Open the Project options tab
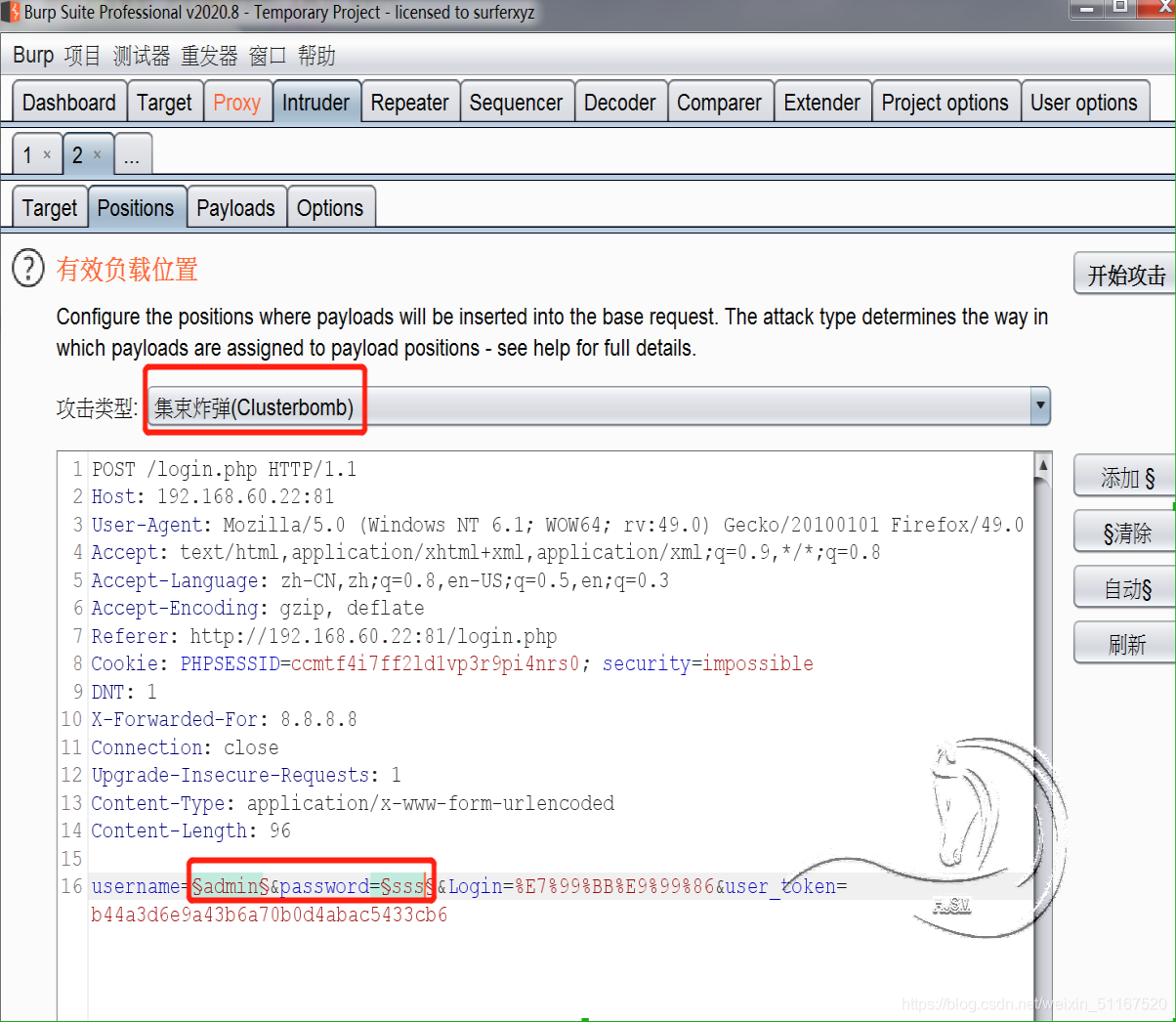 tap(945, 102)
